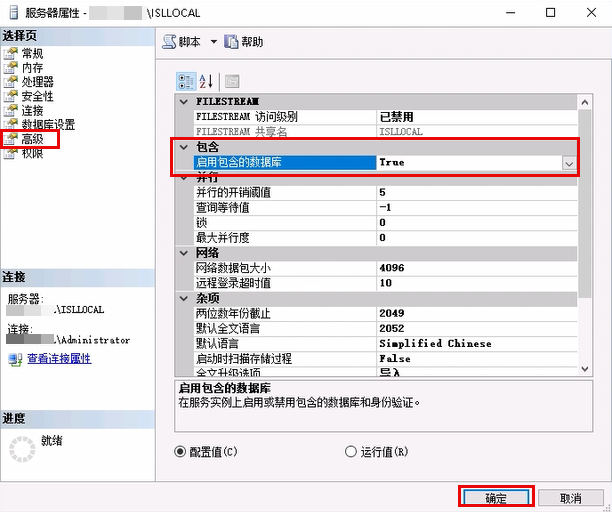Open the 安全性 security page
612x513 pixels.
(x=37, y=96)
